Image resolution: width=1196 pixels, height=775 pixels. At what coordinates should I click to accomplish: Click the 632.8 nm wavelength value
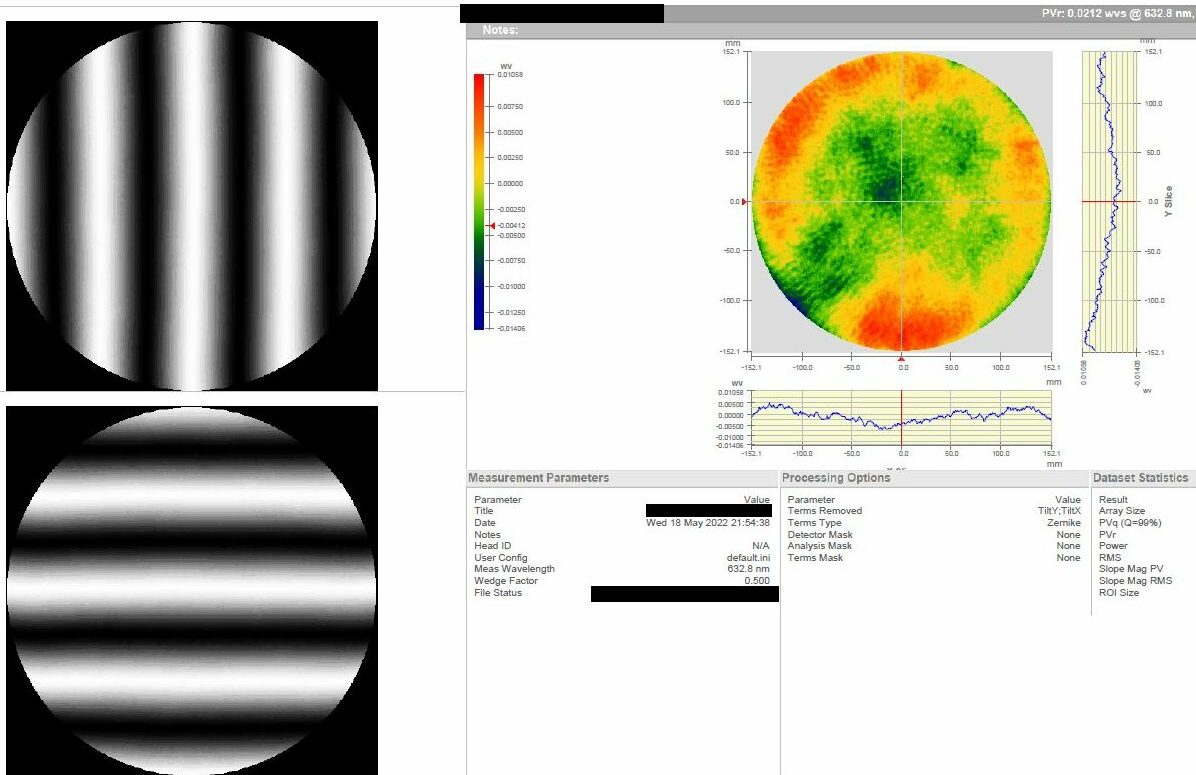point(748,569)
